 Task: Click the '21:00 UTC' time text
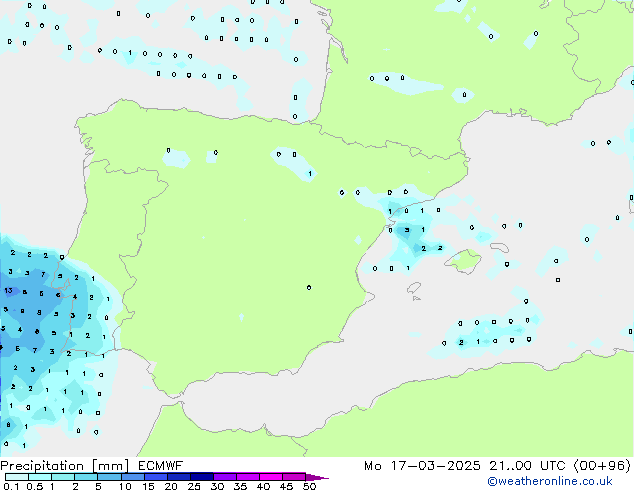[x=527, y=466]
